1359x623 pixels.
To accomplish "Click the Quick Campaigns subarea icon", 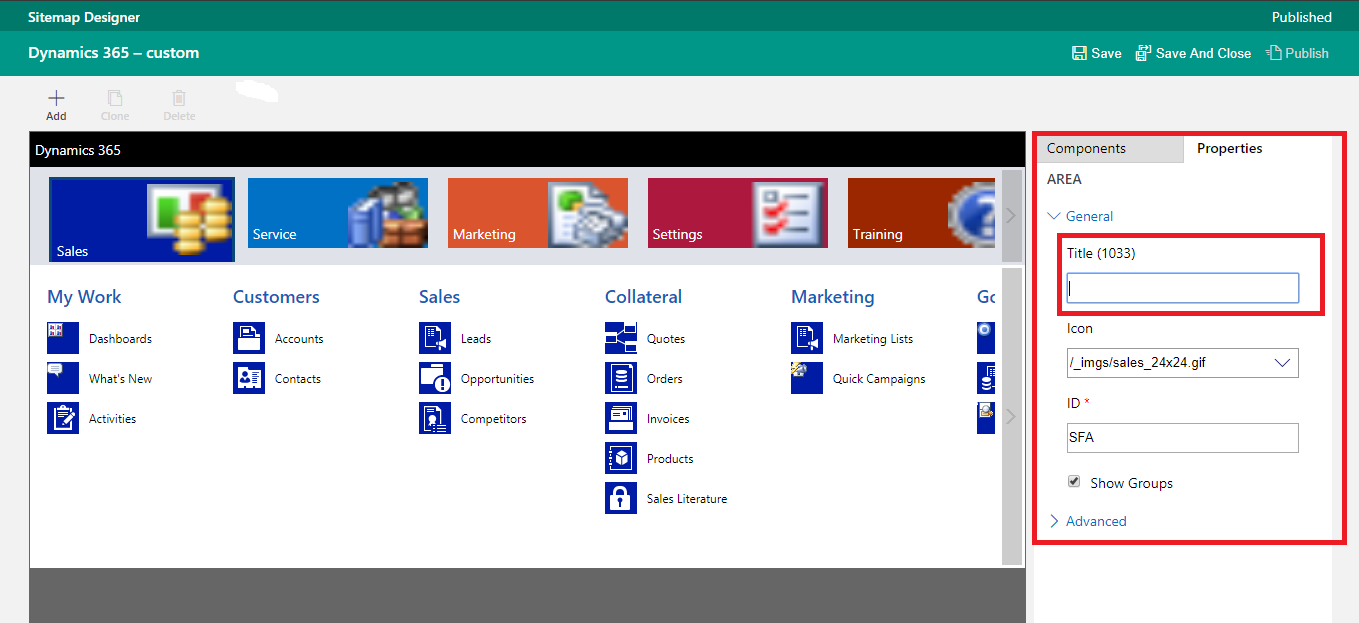I will coord(807,378).
